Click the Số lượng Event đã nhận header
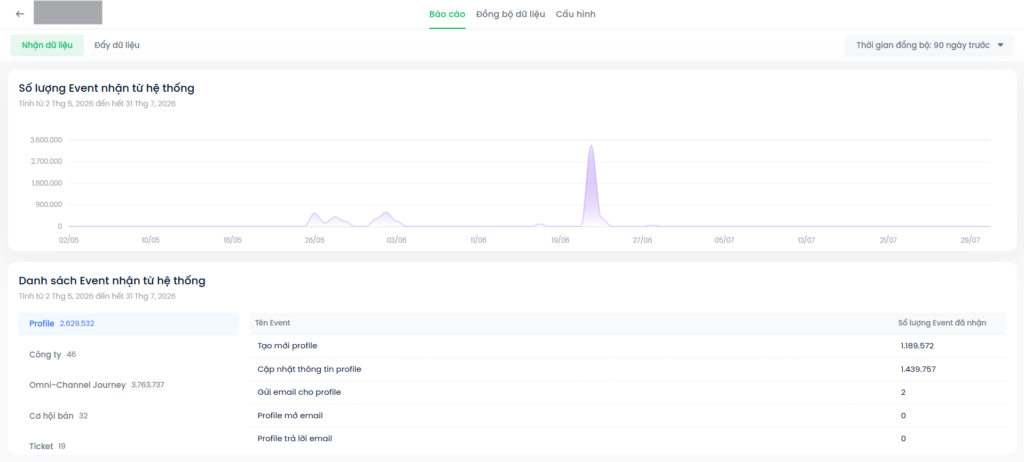 click(942, 323)
